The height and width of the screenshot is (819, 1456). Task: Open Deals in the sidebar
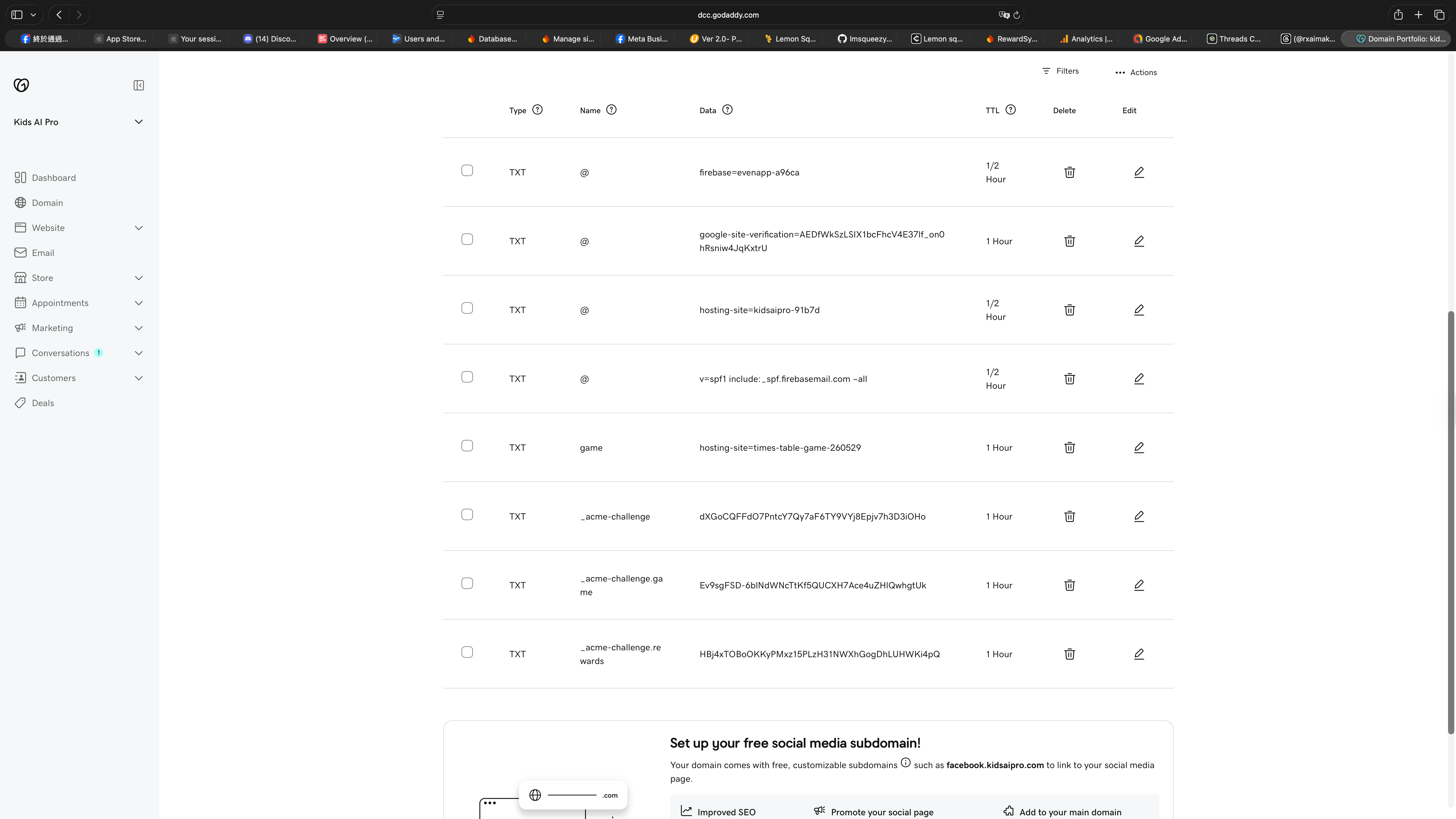click(x=34, y=403)
